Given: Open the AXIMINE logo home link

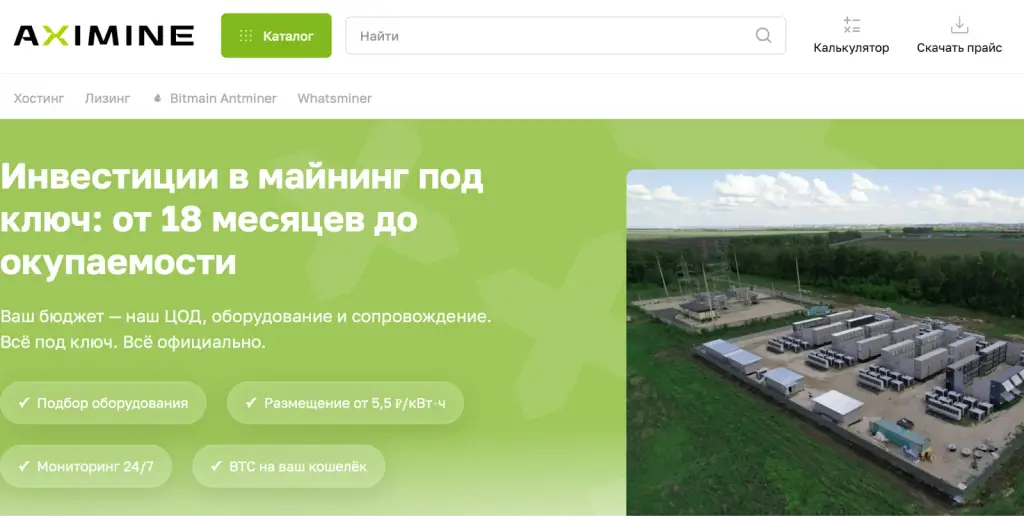Looking at the screenshot, I should click(104, 36).
